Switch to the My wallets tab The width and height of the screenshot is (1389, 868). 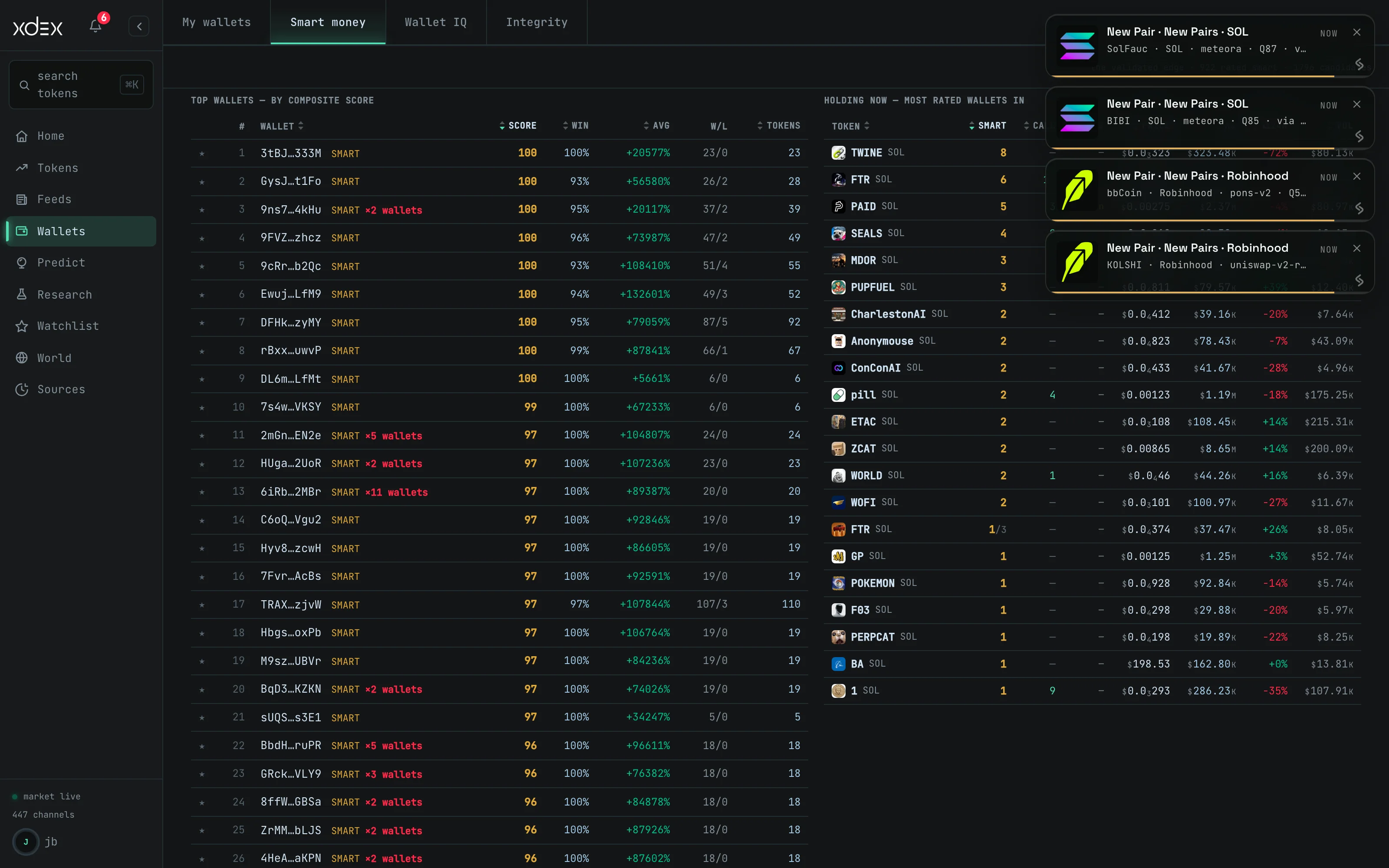click(217, 23)
